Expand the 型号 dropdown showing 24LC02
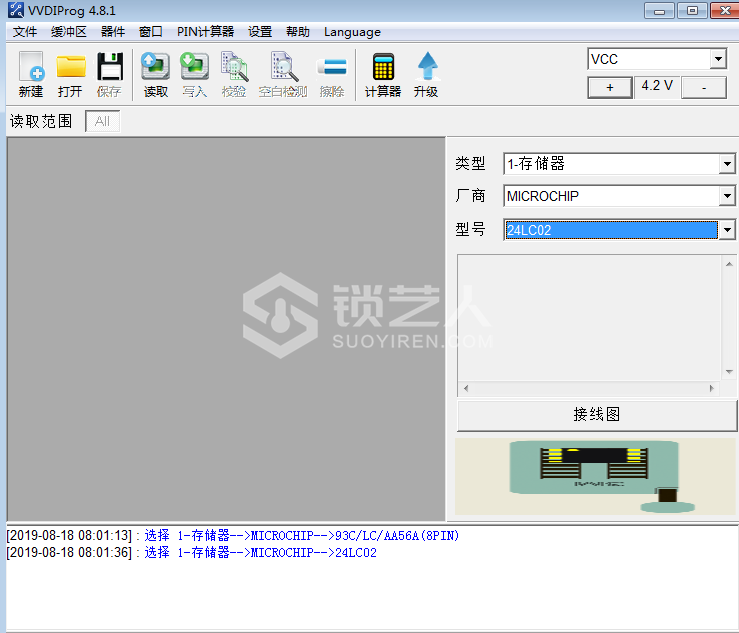The width and height of the screenshot is (739, 633). pyautogui.click(x=727, y=230)
